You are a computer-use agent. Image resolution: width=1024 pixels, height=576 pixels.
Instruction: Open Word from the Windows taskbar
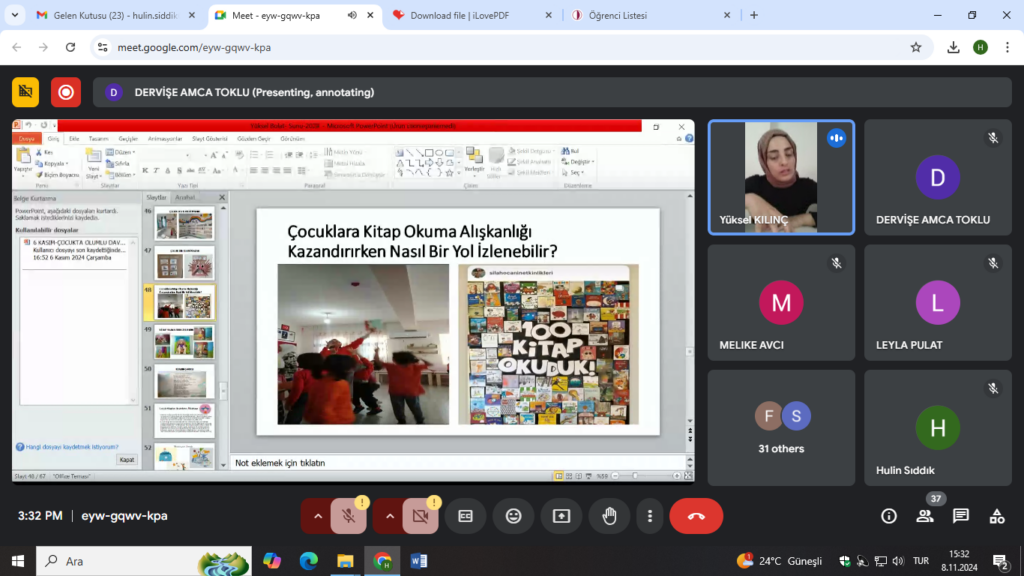click(417, 561)
